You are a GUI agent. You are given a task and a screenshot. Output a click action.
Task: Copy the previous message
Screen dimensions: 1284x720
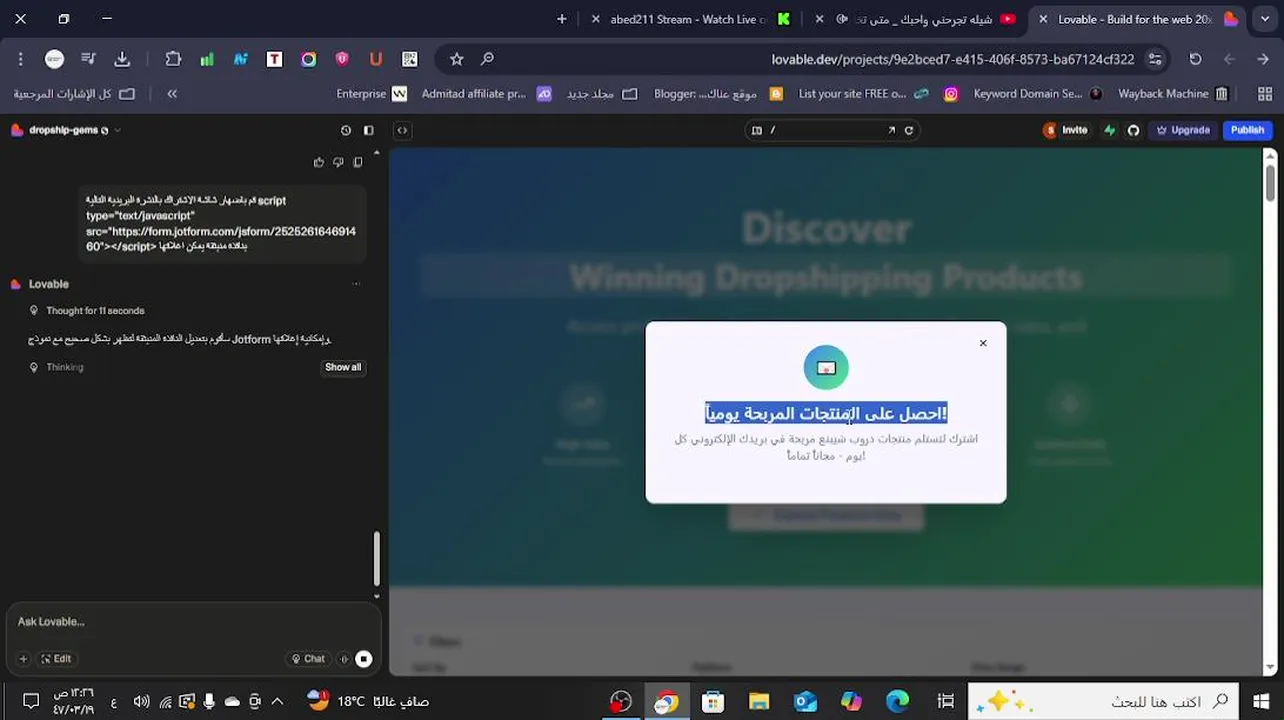coord(358,162)
